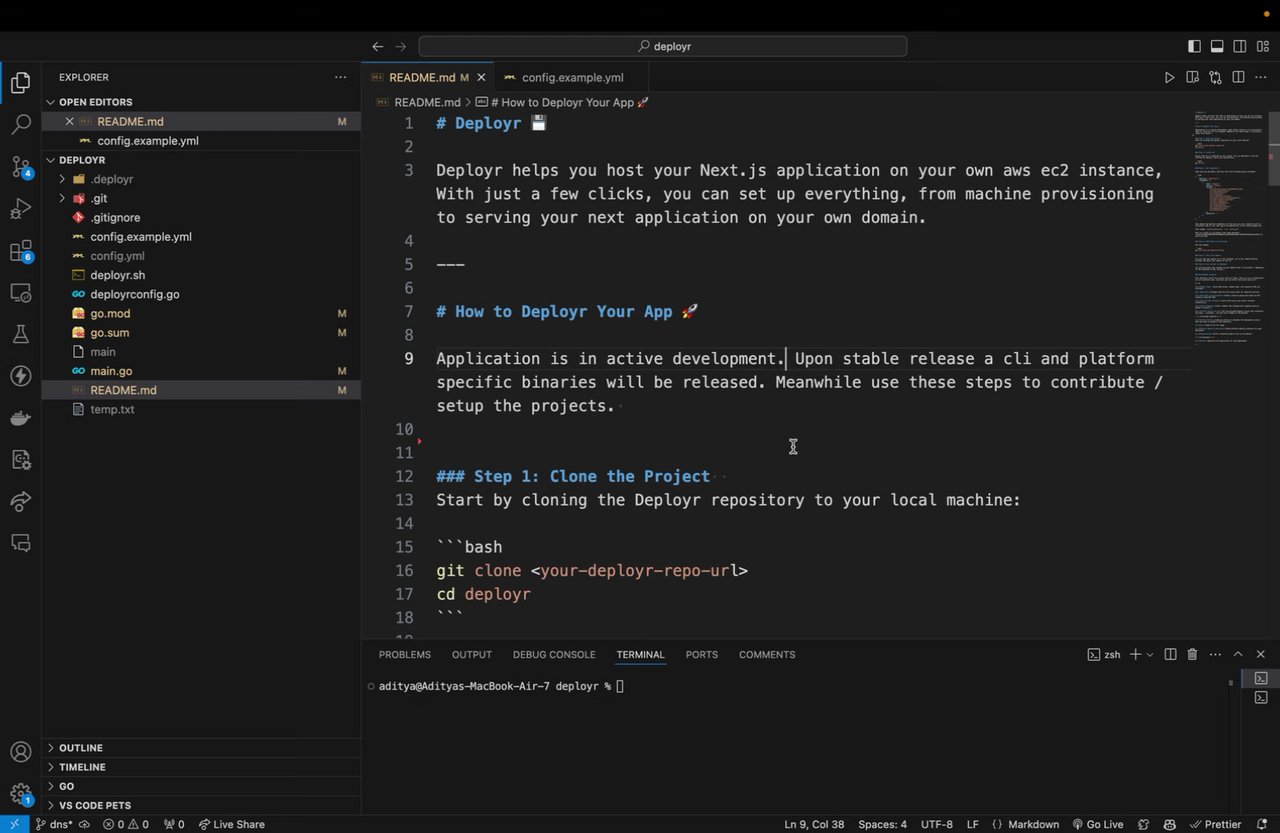
Task: Toggle the secondary sidebar visibility
Action: coord(1240,46)
